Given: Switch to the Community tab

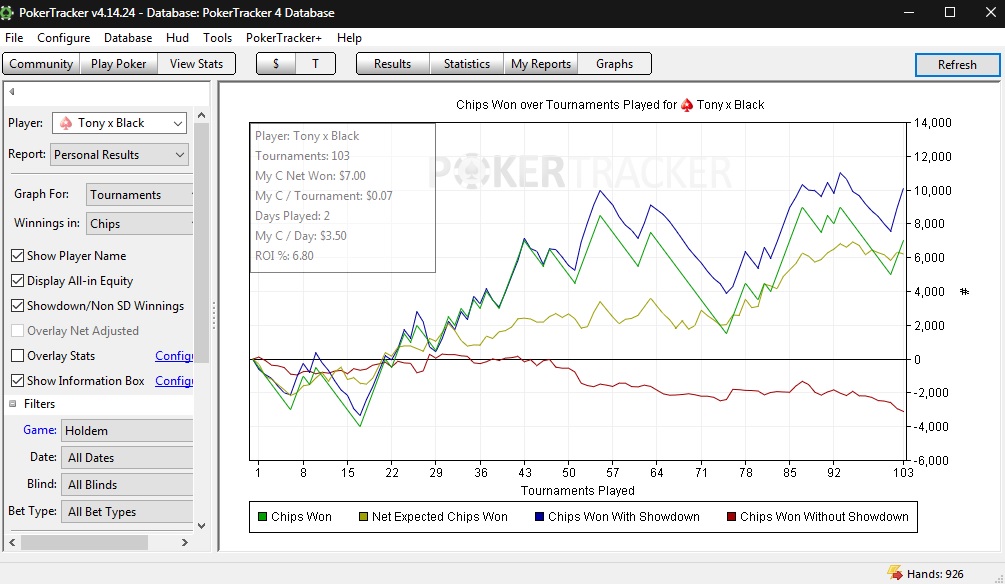Looking at the screenshot, I should click(41, 64).
